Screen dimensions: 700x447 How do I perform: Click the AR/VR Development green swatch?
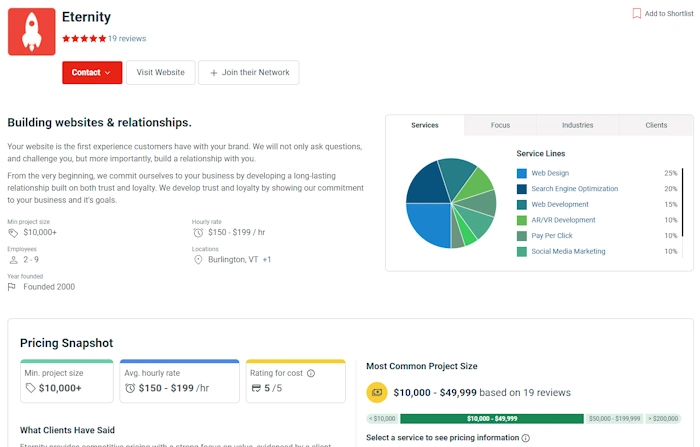click(521, 220)
